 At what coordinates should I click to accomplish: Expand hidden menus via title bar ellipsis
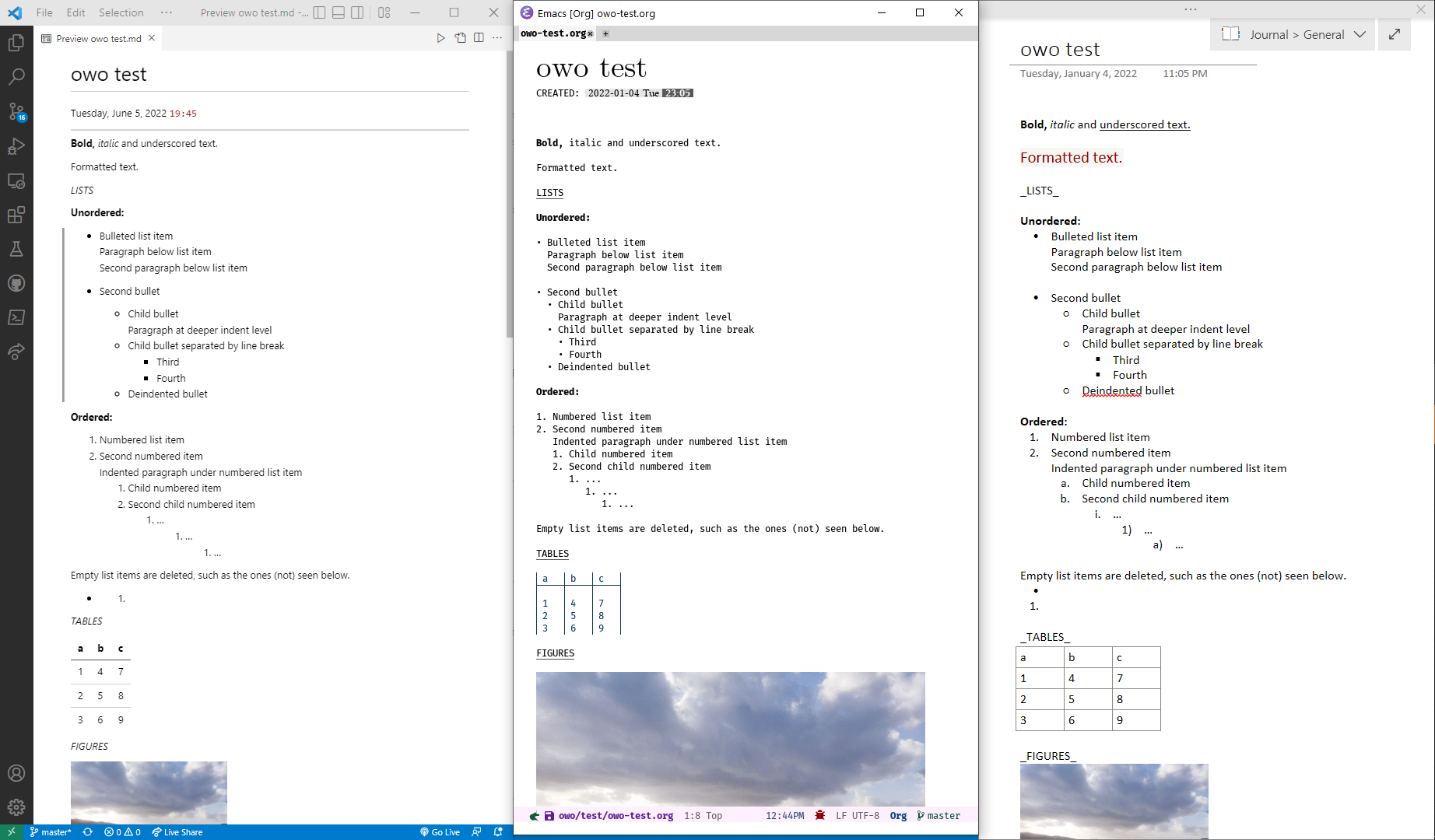click(x=166, y=12)
